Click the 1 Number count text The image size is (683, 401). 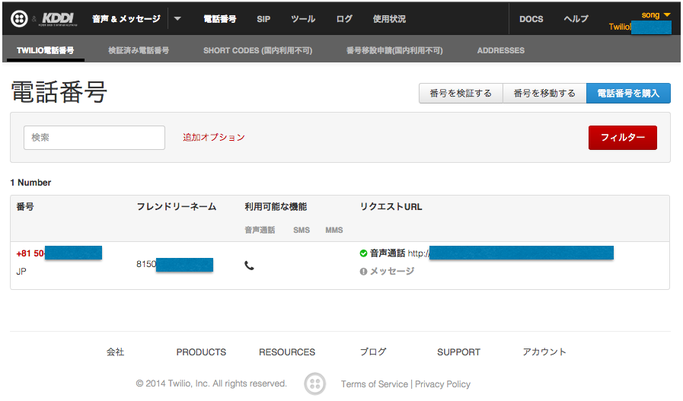(30, 183)
